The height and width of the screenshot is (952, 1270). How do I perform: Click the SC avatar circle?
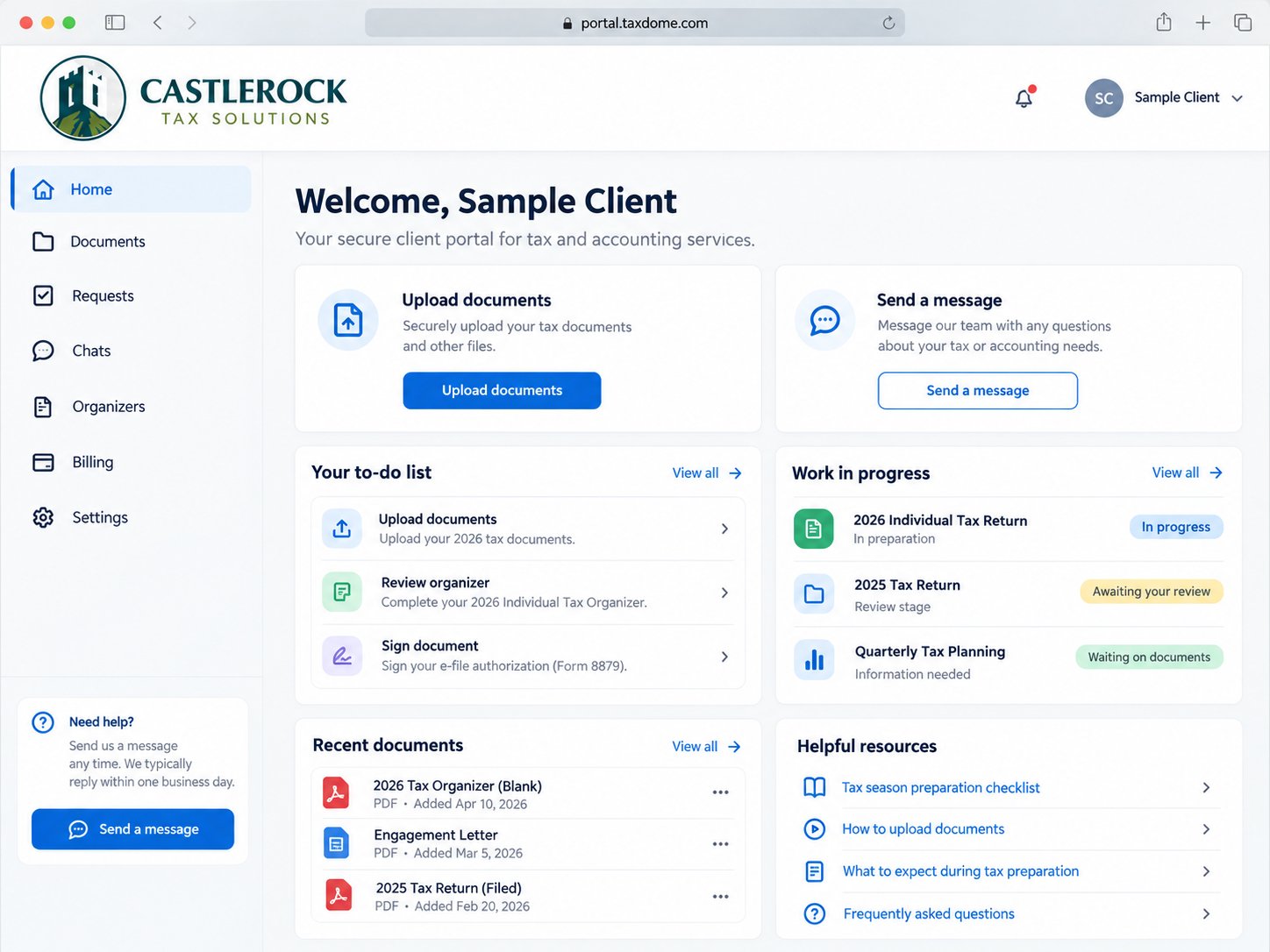tap(1103, 98)
